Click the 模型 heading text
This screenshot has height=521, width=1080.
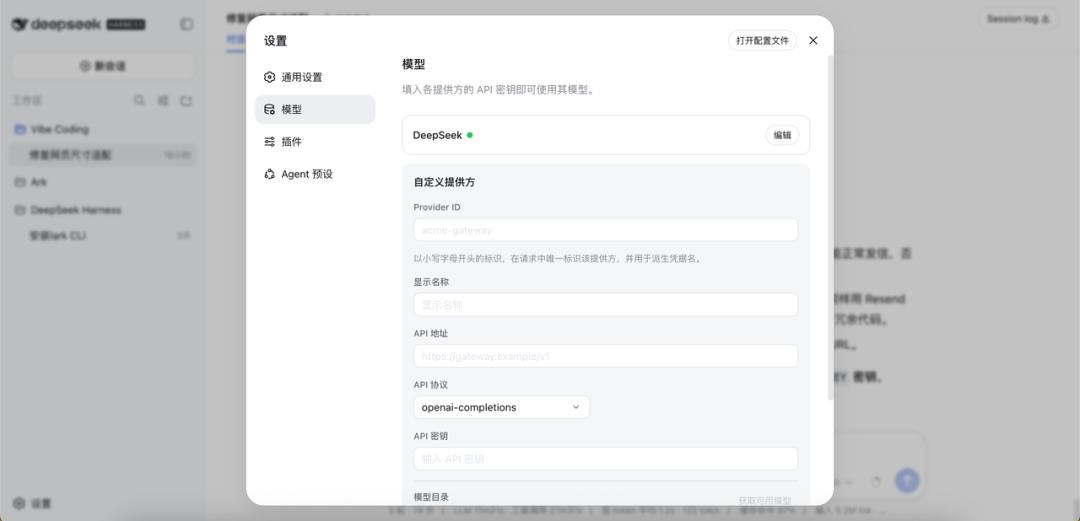[x=413, y=65]
